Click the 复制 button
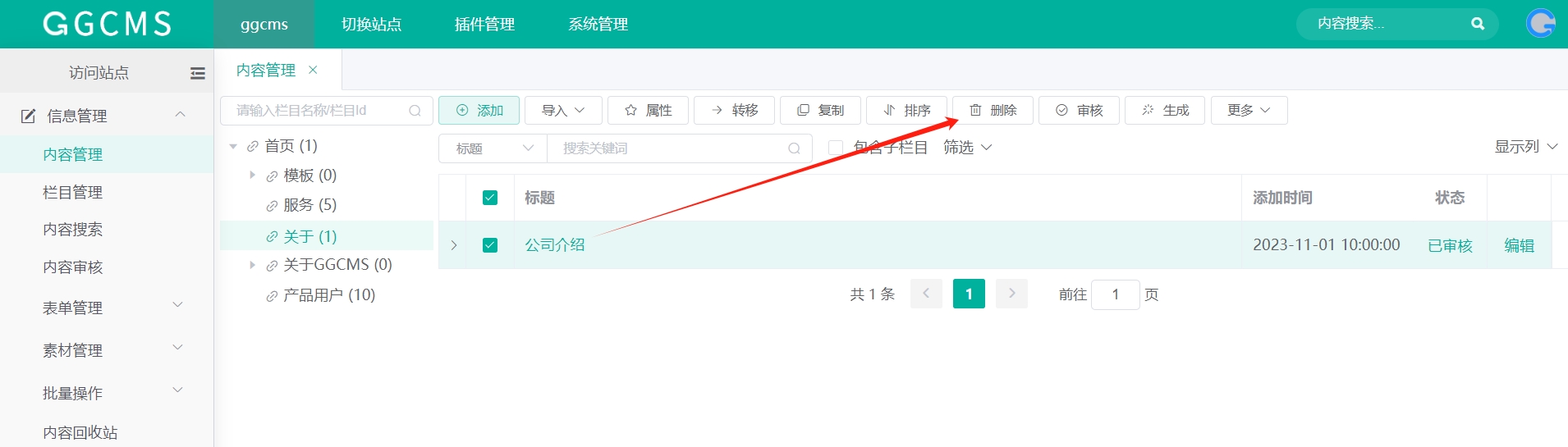 point(820,110)
